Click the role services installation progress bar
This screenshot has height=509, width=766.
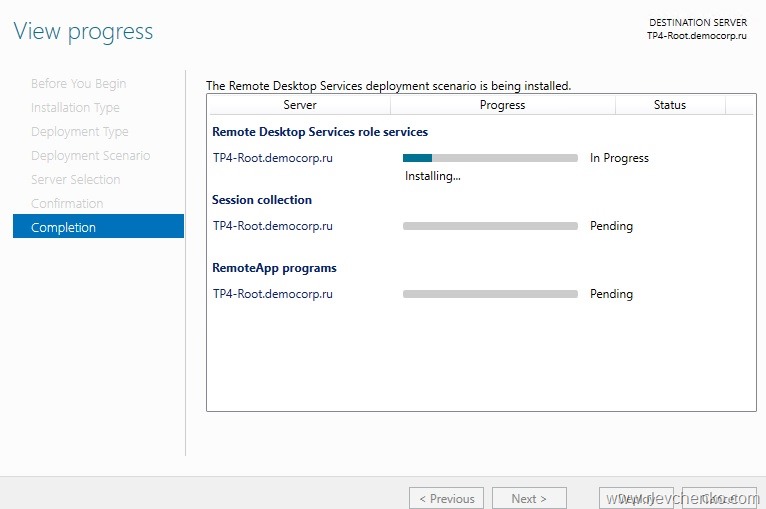(x=490, y=158)
